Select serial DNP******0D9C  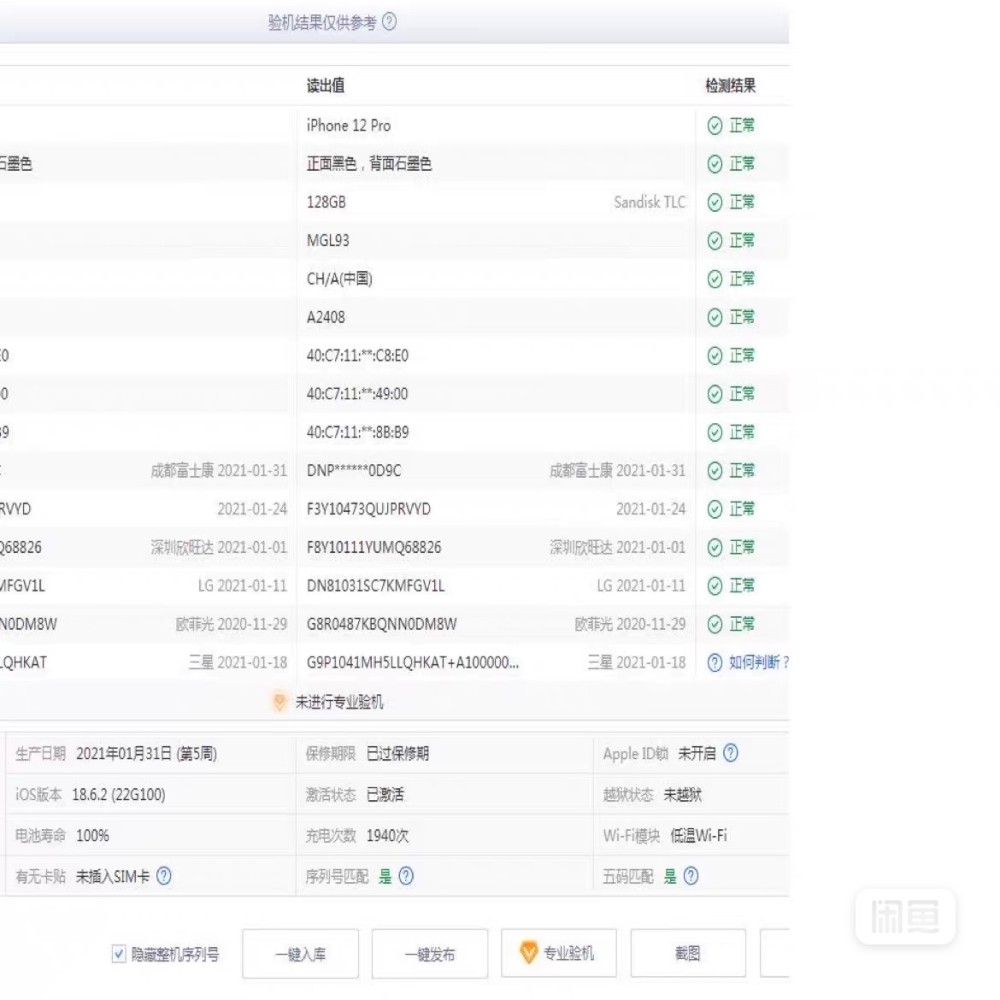(x=354, y=471)
